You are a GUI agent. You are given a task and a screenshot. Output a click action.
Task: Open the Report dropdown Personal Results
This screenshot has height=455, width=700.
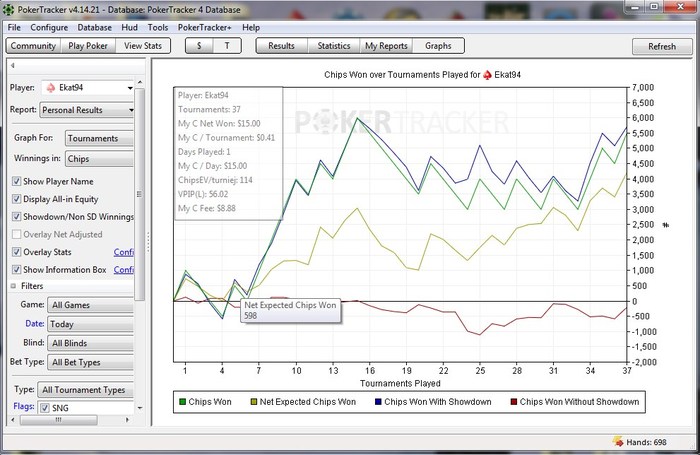coord(87,110)
